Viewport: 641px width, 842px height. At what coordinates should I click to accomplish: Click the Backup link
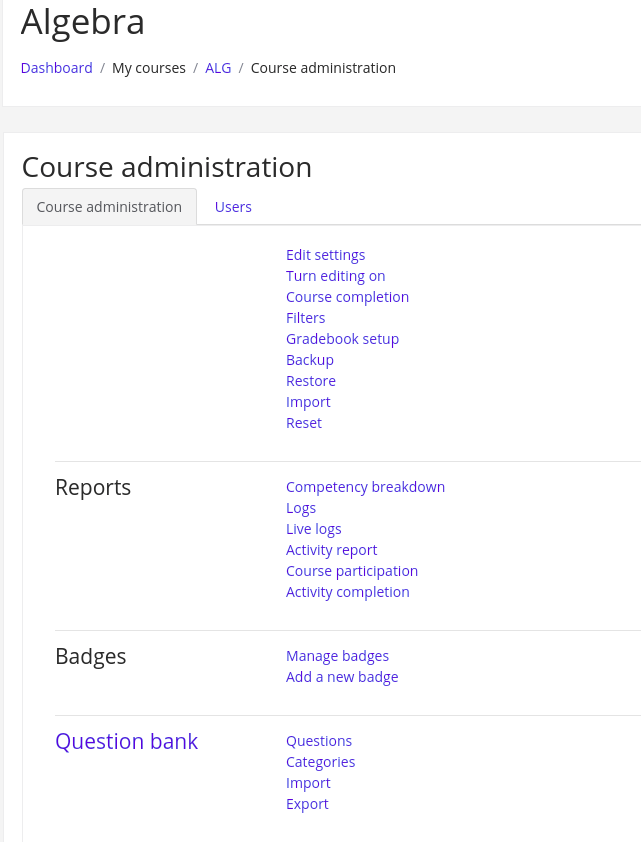point(309,360)
